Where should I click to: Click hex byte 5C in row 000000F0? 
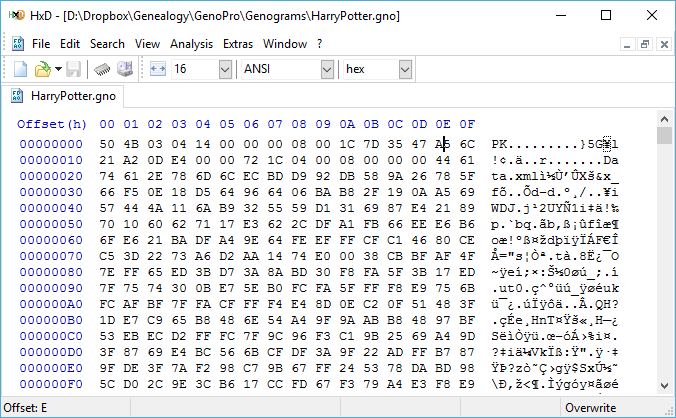[107, 384]
